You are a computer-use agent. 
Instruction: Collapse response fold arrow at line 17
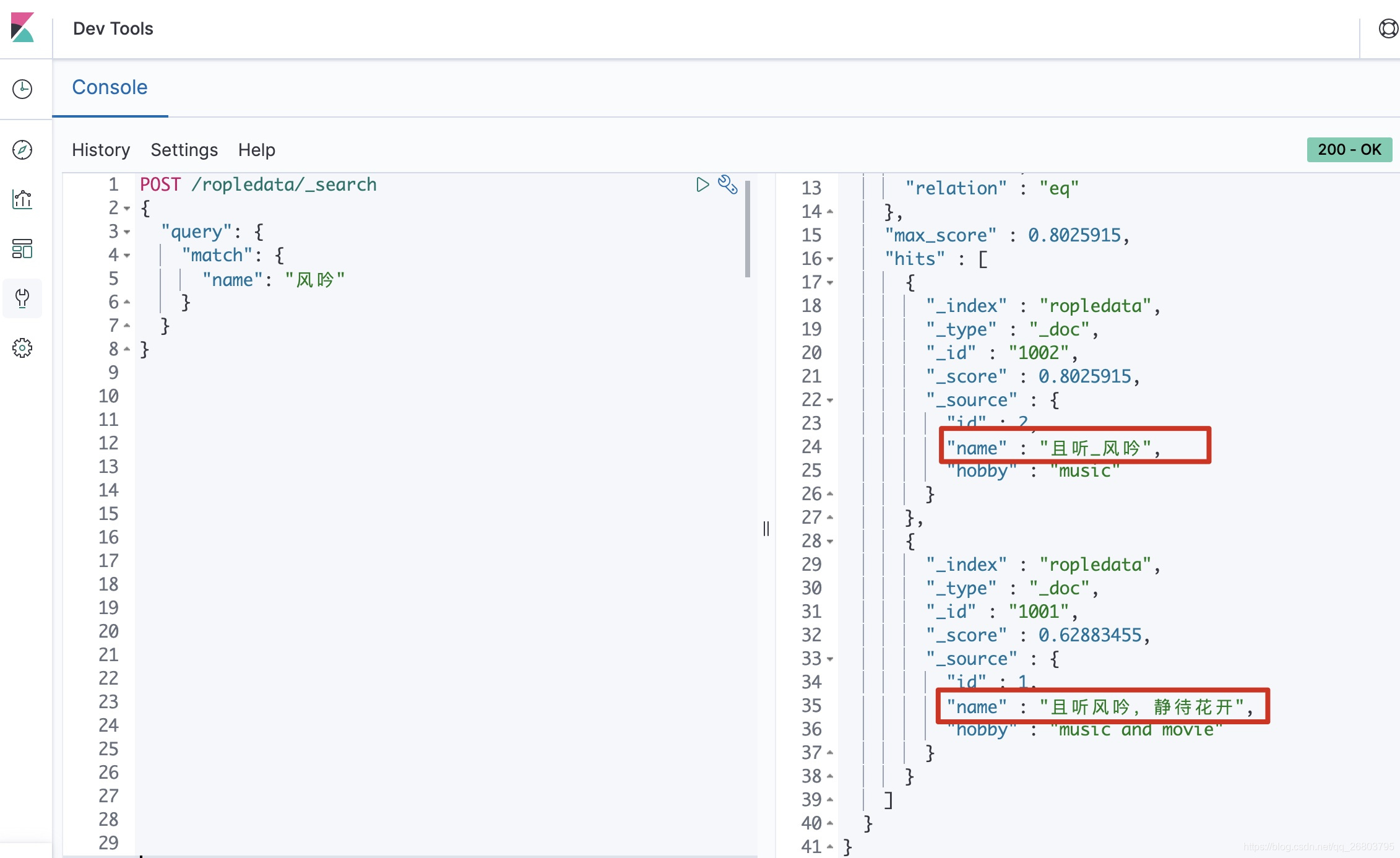pyautogui.click(x=830, y=283)
